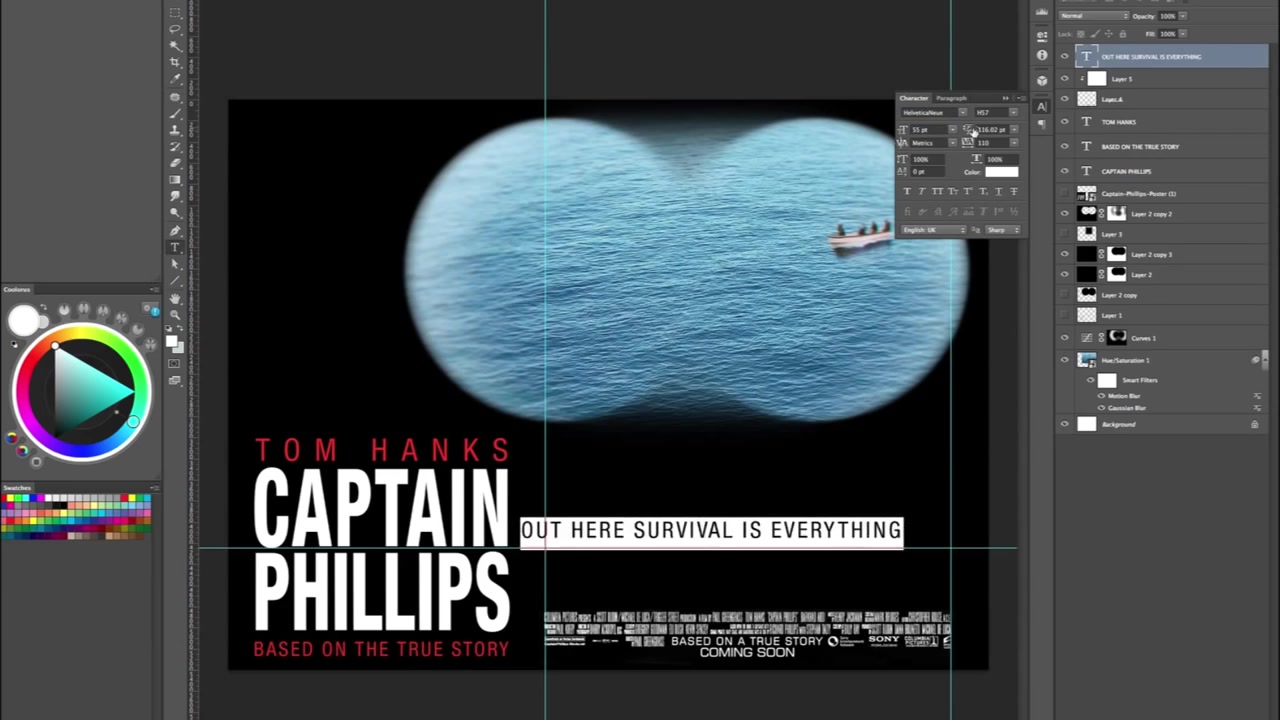Select the Zoom magnifier tool
Screen dimensions: 1280x720
coord(175,315)
